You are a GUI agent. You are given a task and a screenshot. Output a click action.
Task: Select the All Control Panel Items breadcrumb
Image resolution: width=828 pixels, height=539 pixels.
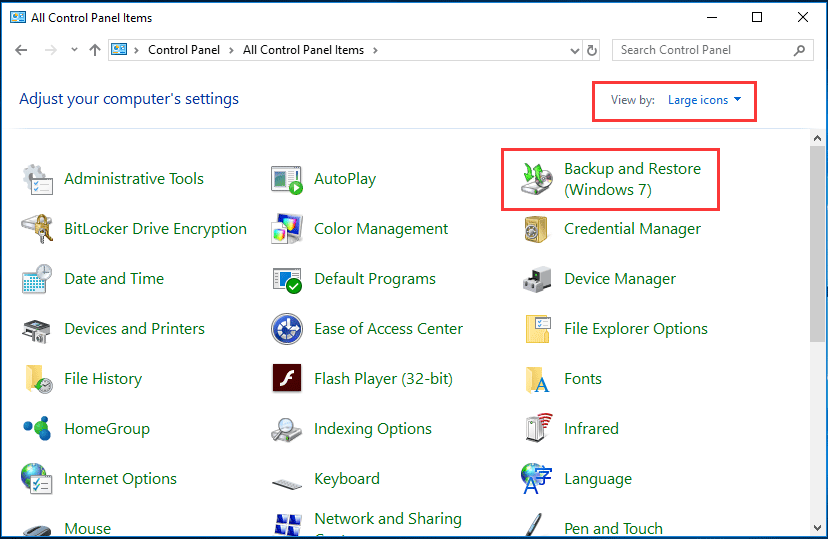pyautogui.click(x=304, y=50)
